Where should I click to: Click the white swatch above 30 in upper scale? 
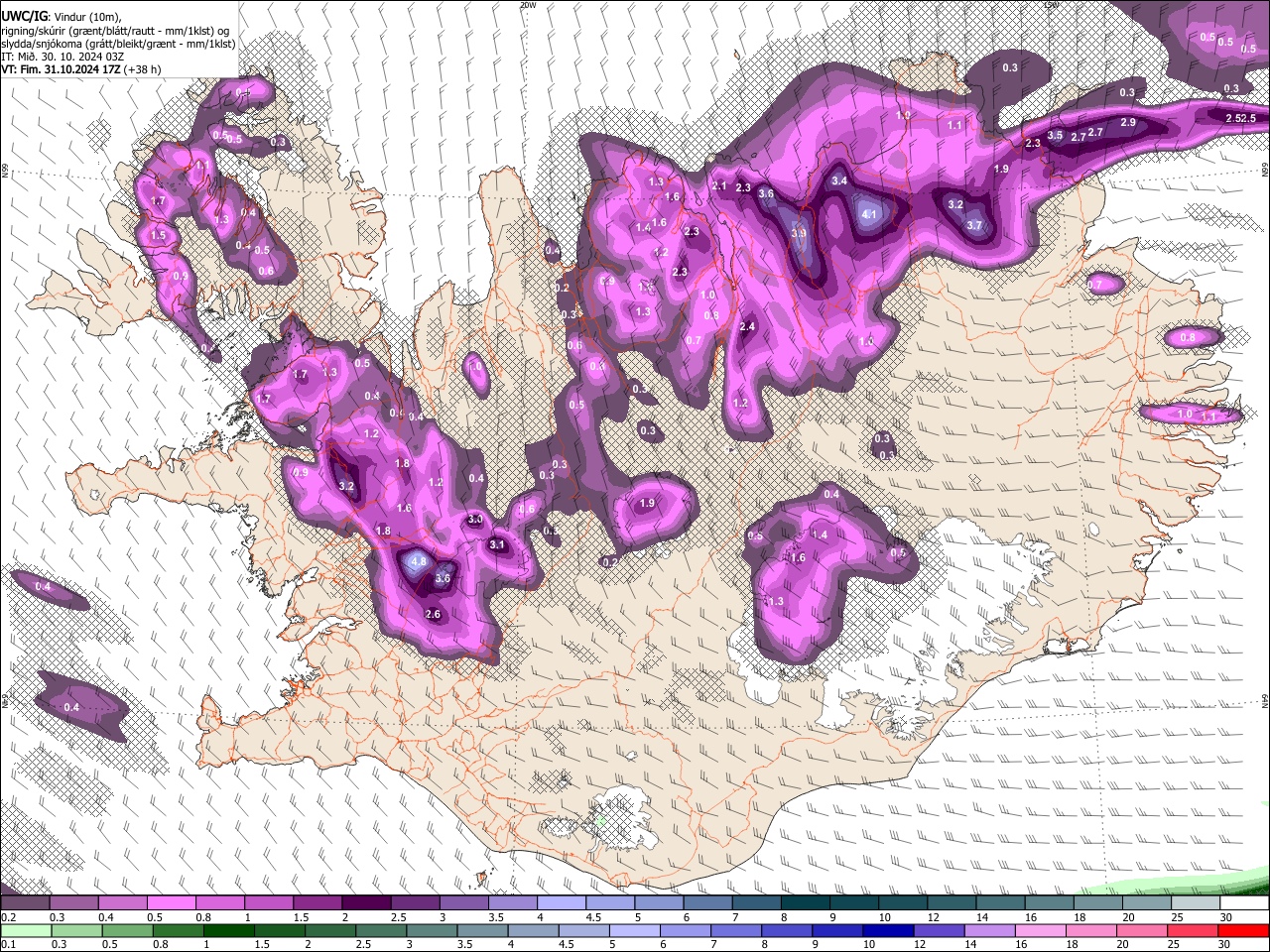pos(1244,903)
